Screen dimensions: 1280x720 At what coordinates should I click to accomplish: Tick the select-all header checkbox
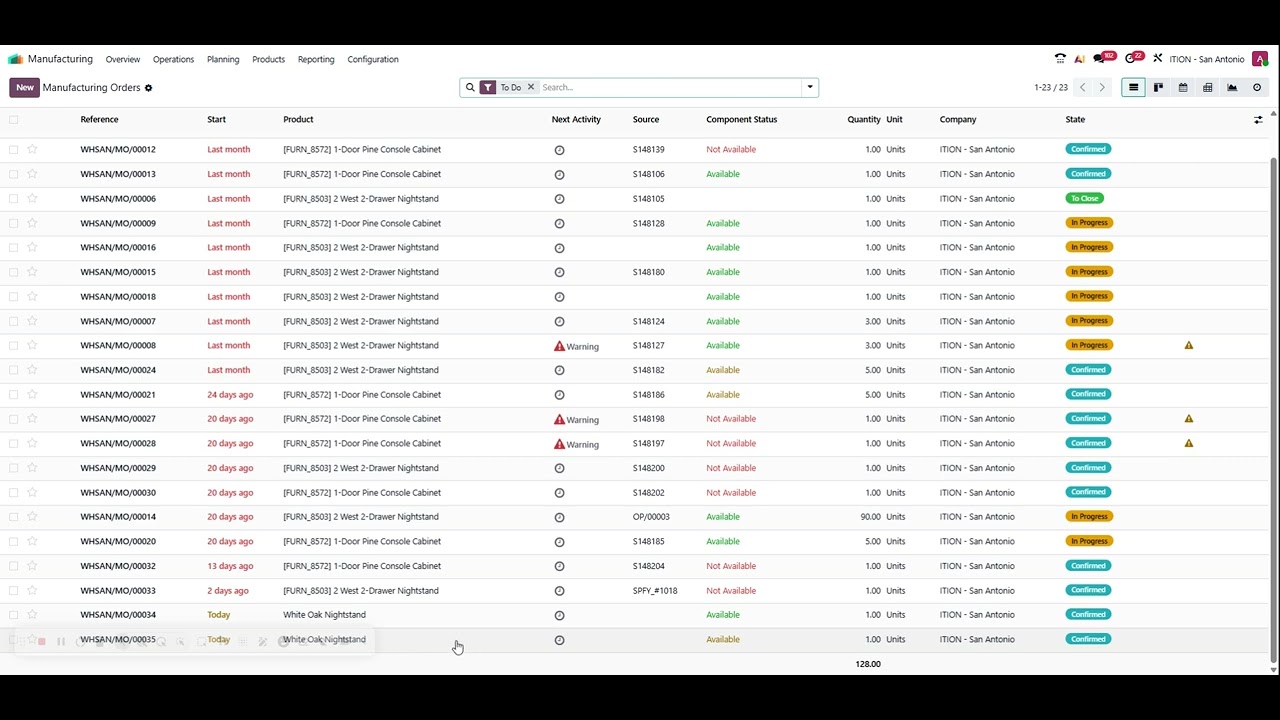pyautogui.click(x=13, y=120)
